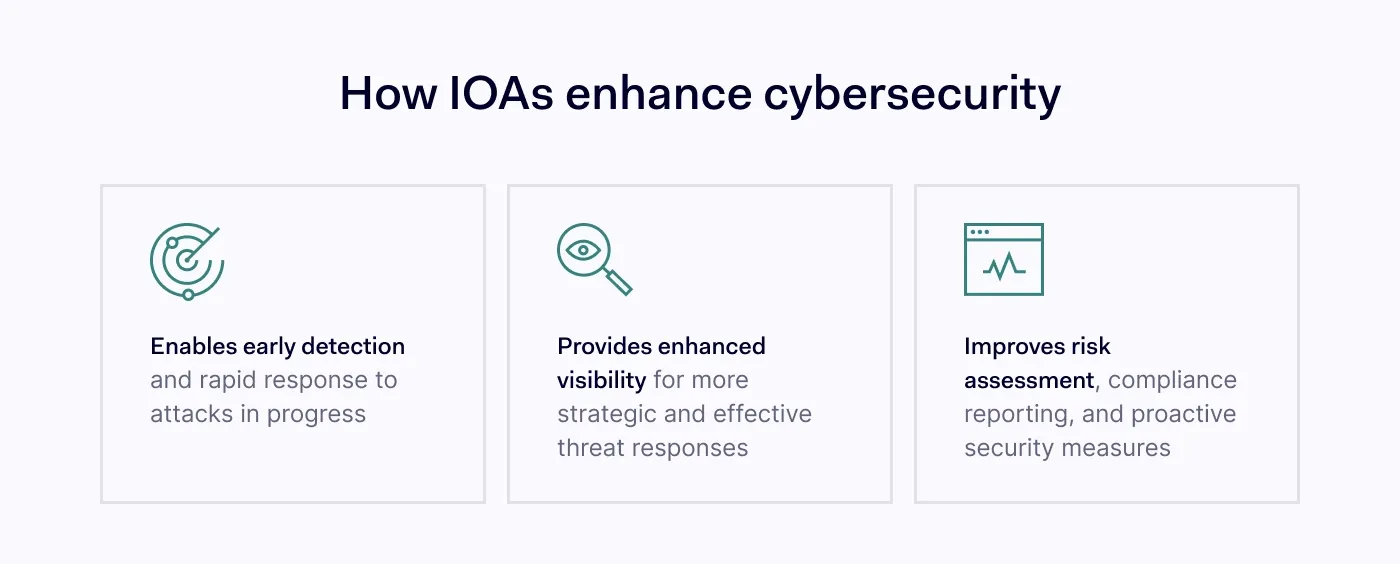Screen dimensions: 1400x564
Task: Click the "security measures" text line
Action: (1067, 448)
